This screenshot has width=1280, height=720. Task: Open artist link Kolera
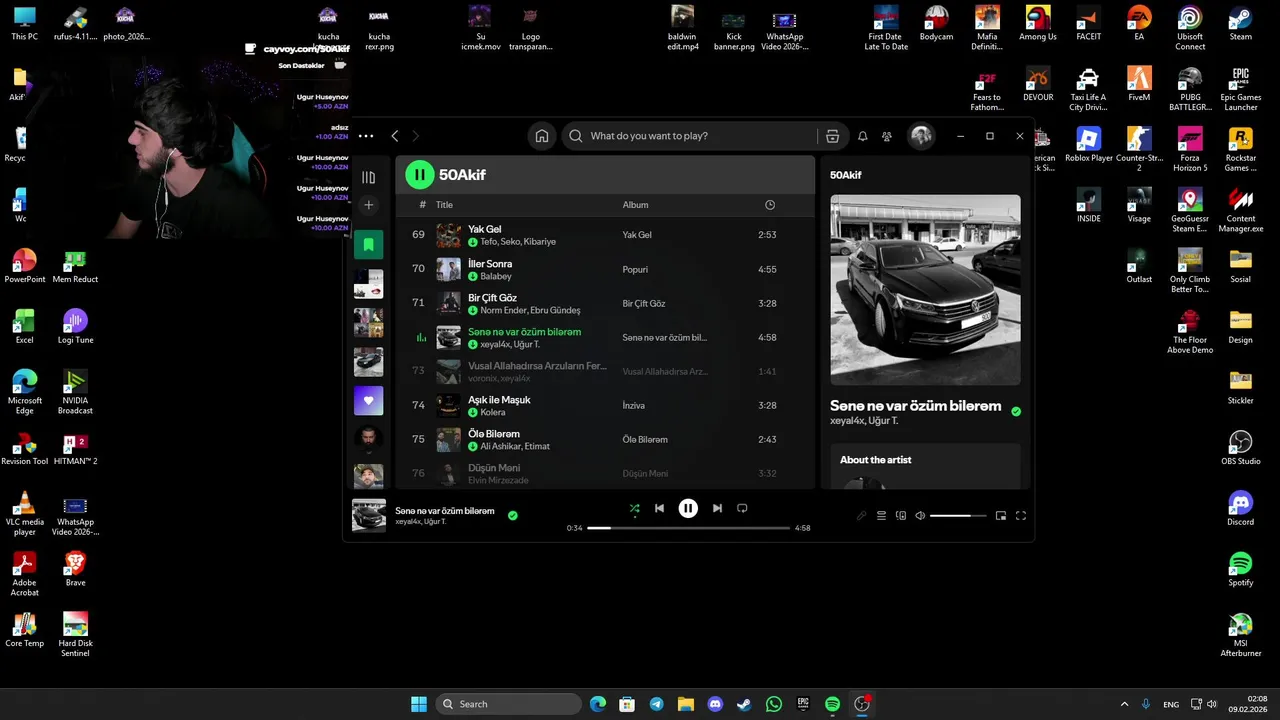coord(493,412)
